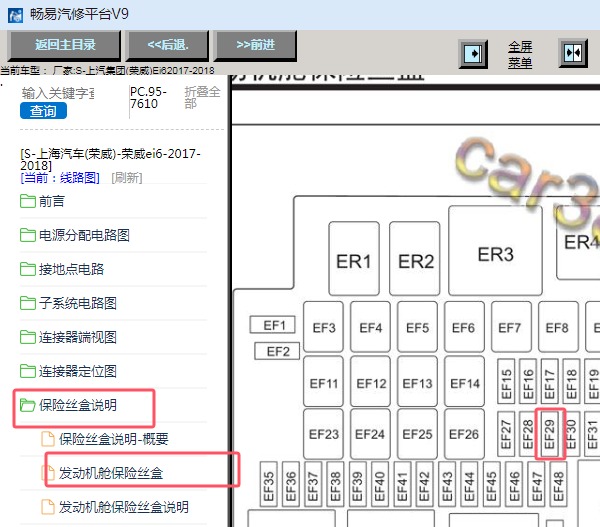Viewport: 600px width, 527px height.
Task: Focus the 输入关键字 search input field
Action: pyautogui.click(x=57, y=93)
